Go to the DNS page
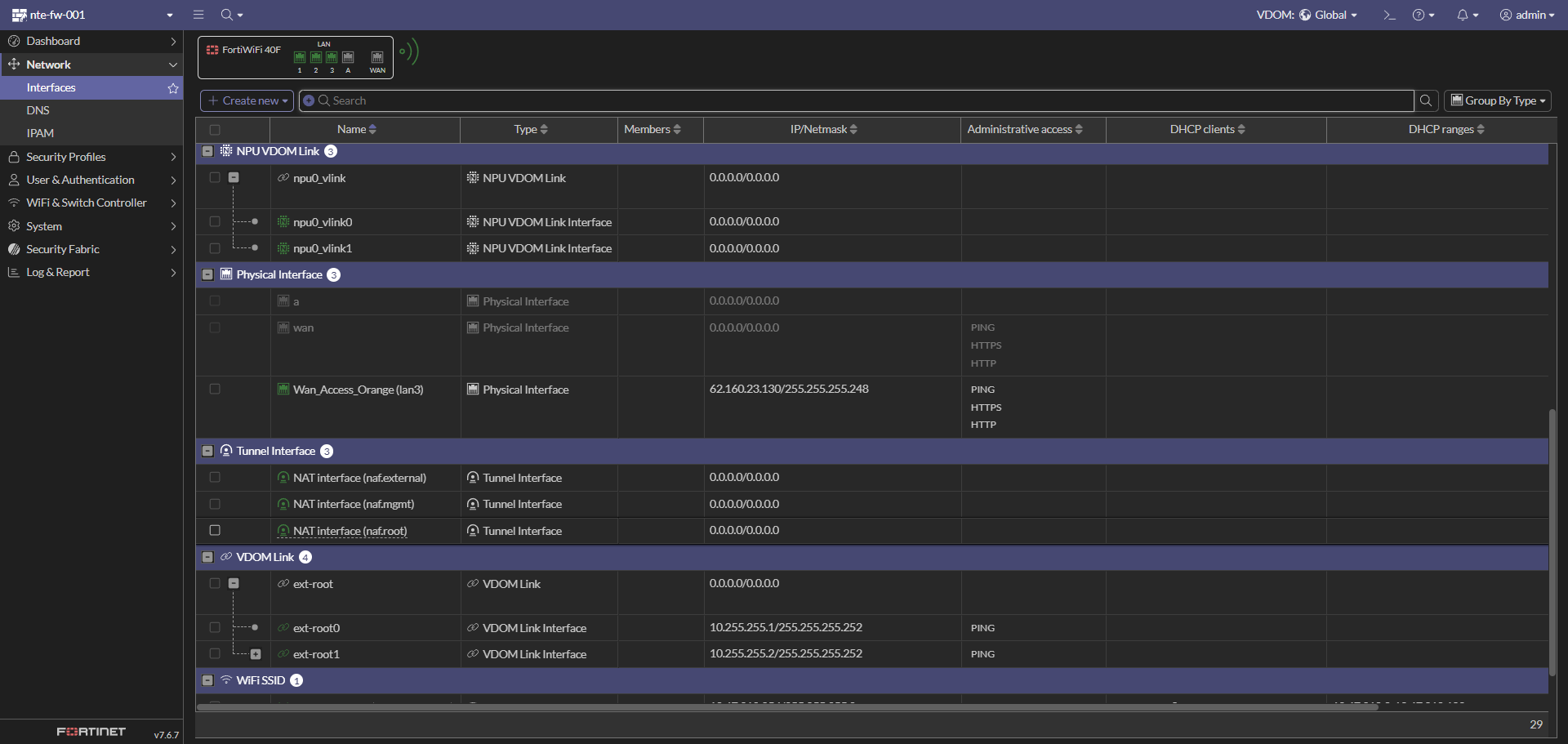The height and width of the screenshot is (744, 1568). coord(91,110)
